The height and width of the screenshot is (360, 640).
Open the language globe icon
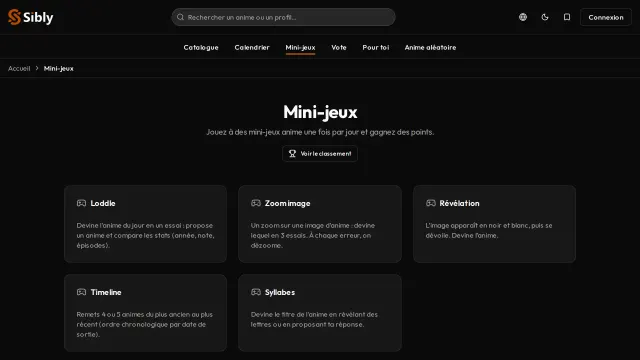523,17
